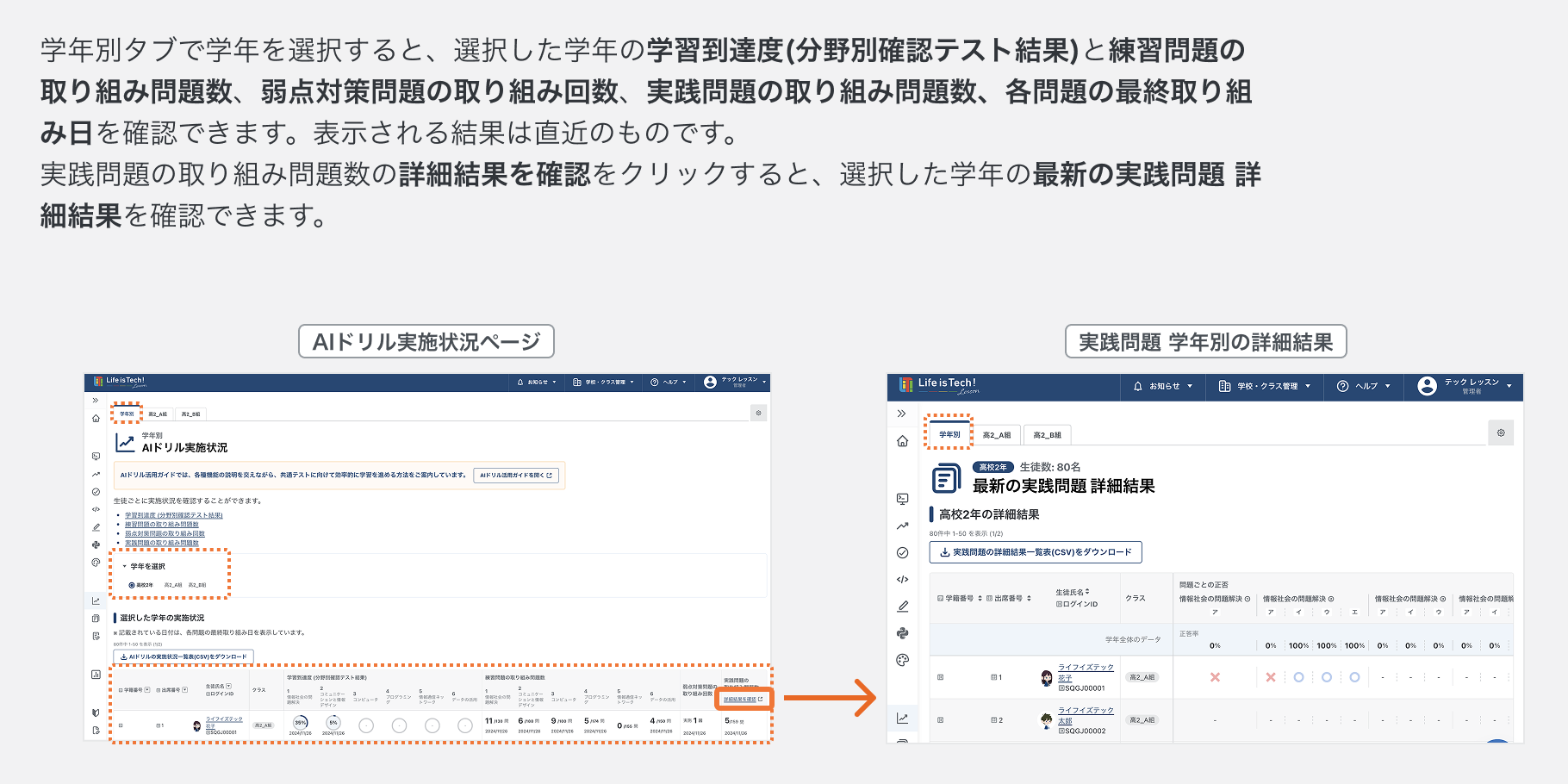Select 高2_B組 option under 学年を選択

[x=197, y=585]
